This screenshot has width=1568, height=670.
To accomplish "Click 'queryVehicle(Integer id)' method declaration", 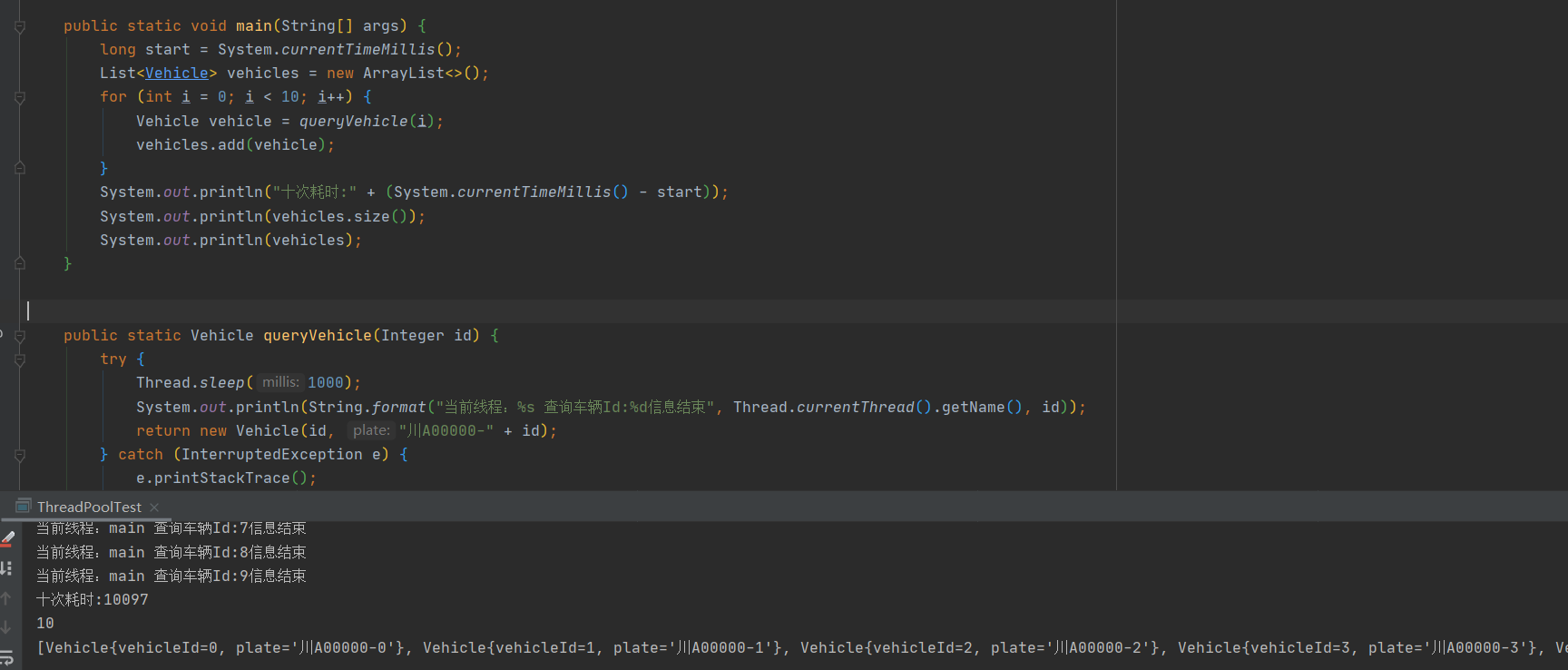I will (x=372, y=336).
